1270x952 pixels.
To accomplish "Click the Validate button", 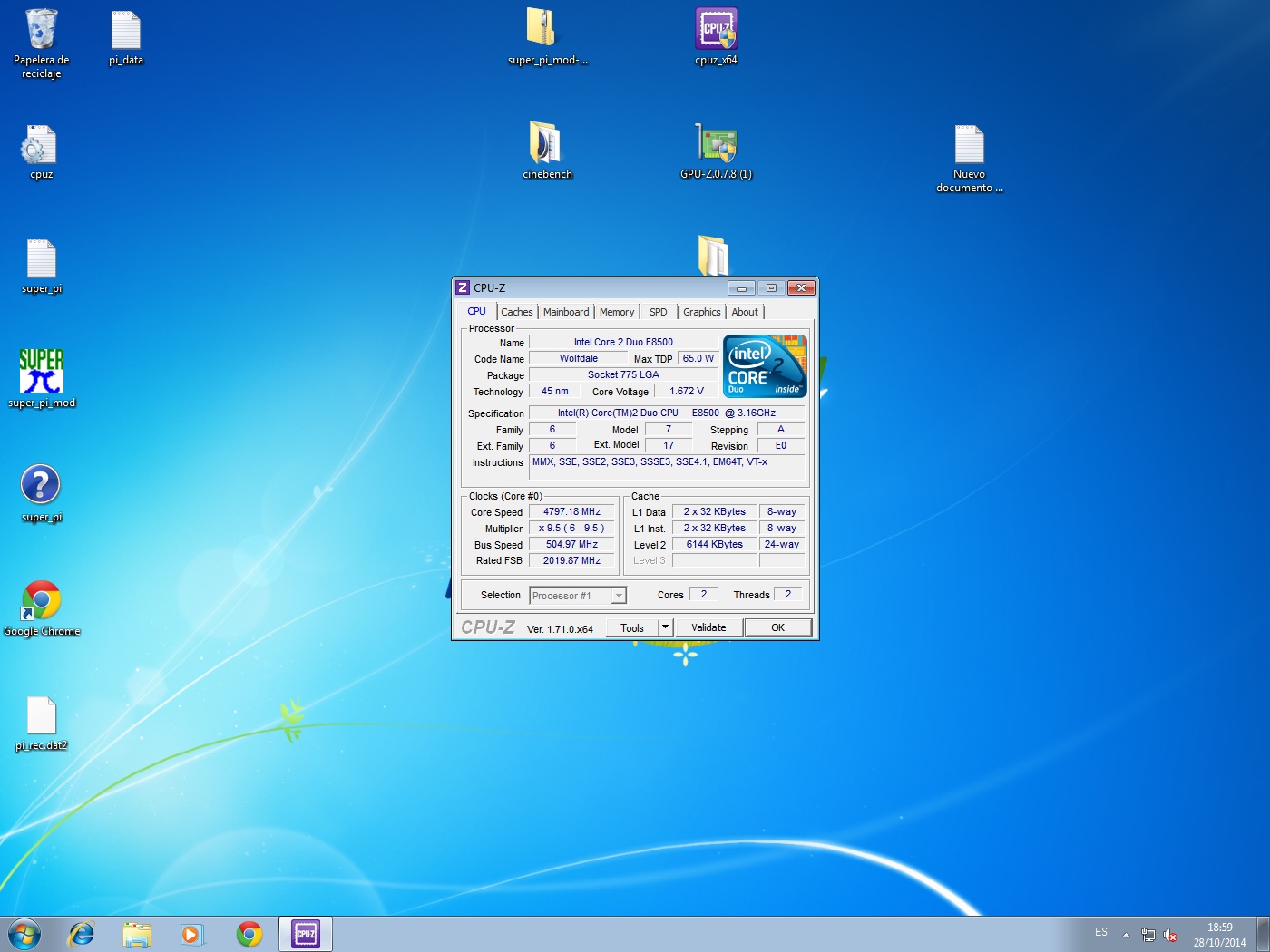I will point(708,627).
